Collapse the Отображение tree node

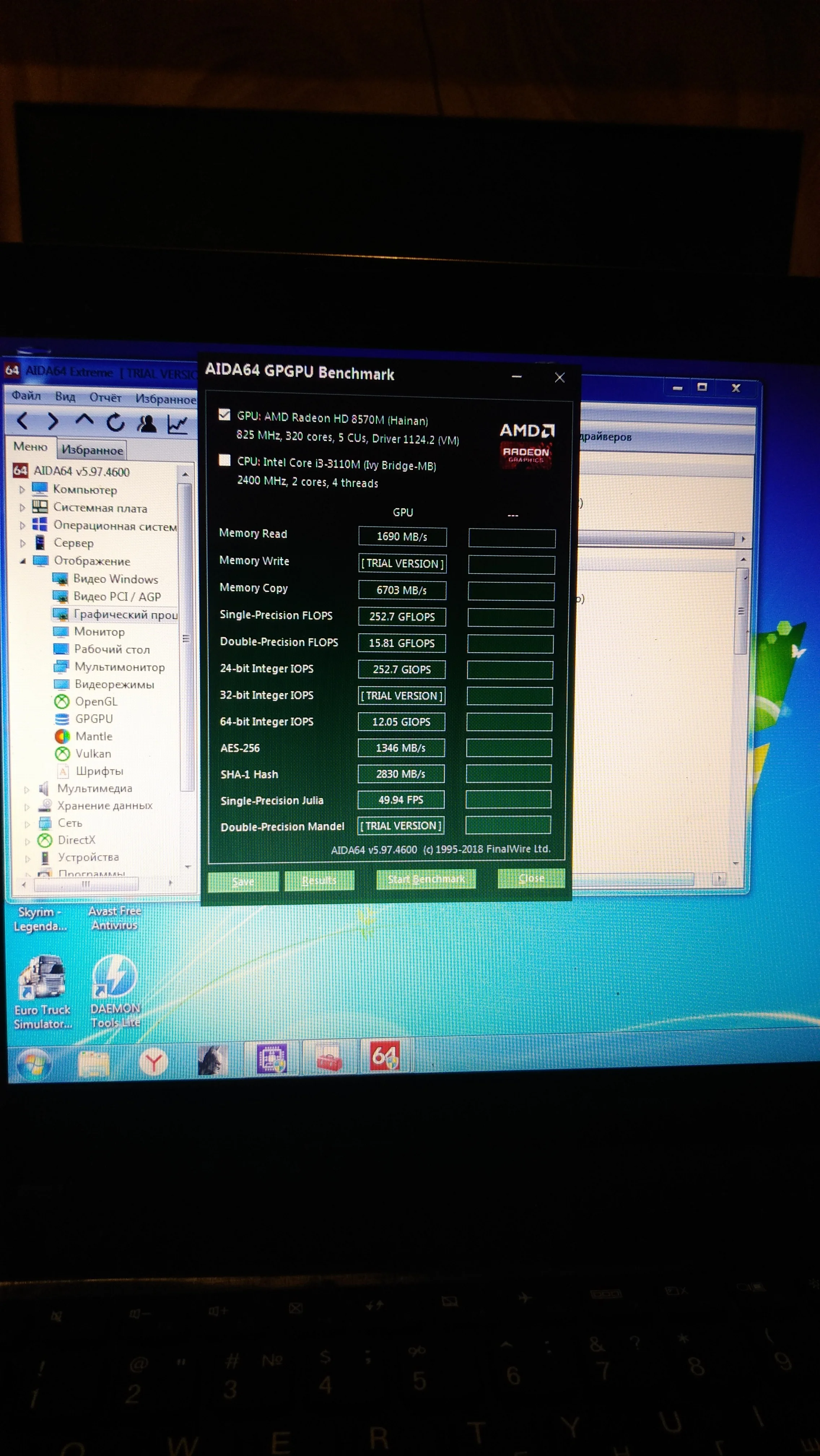click(x=23, y=561)
